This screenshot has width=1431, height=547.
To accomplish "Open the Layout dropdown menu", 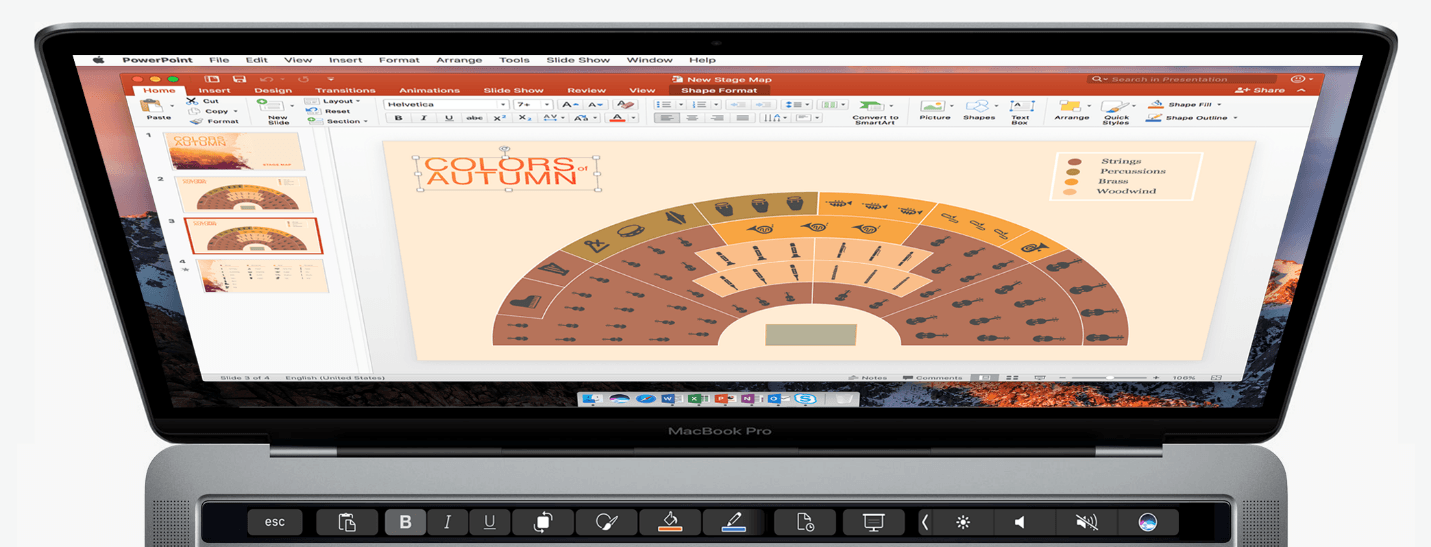I will (x=360, y=101).
